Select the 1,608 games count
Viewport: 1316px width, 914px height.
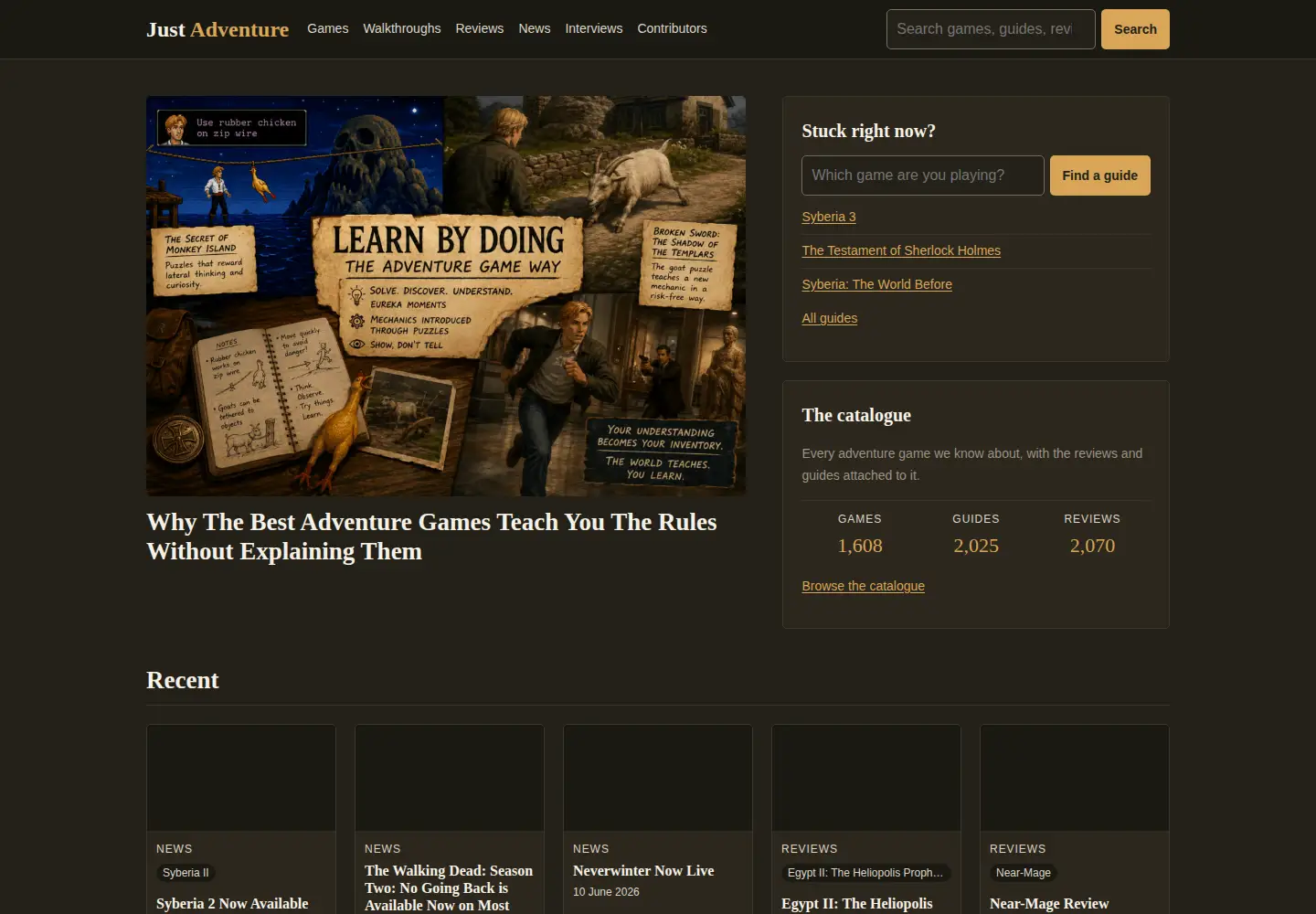[860, 546]
